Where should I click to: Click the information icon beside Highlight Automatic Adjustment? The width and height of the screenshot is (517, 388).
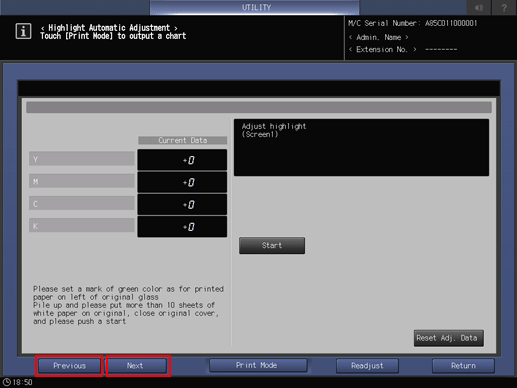[23, 31]
